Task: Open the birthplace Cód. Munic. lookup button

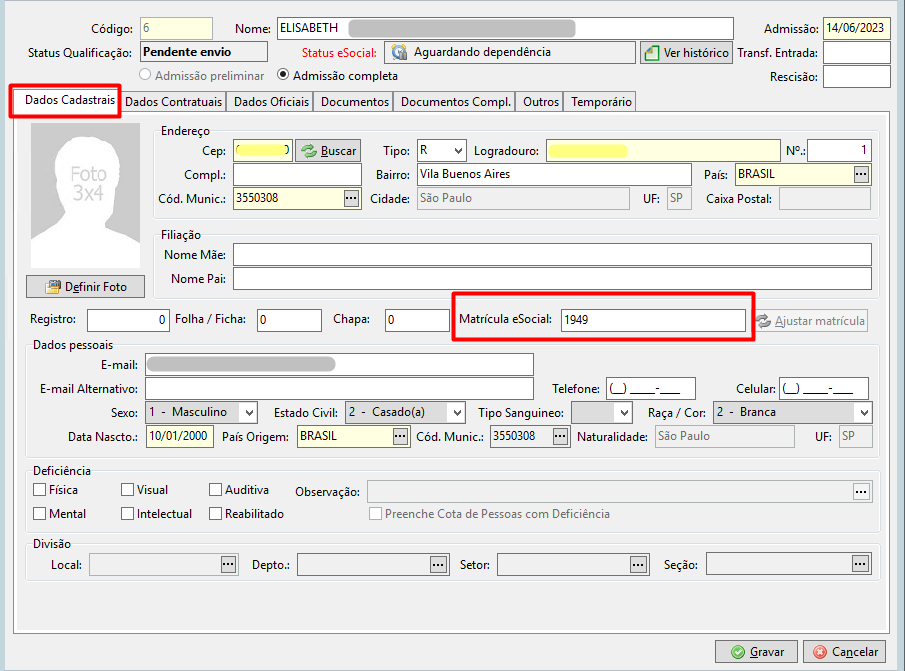Action: tap(560, 436)
